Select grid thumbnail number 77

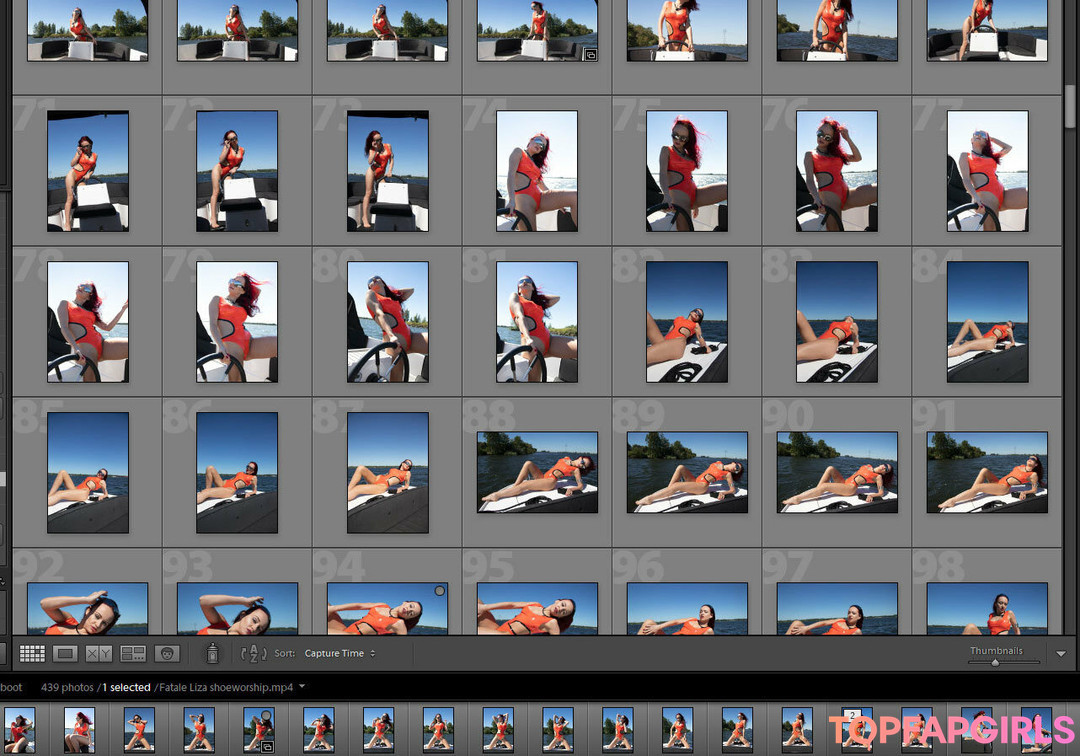pos(987,171)
